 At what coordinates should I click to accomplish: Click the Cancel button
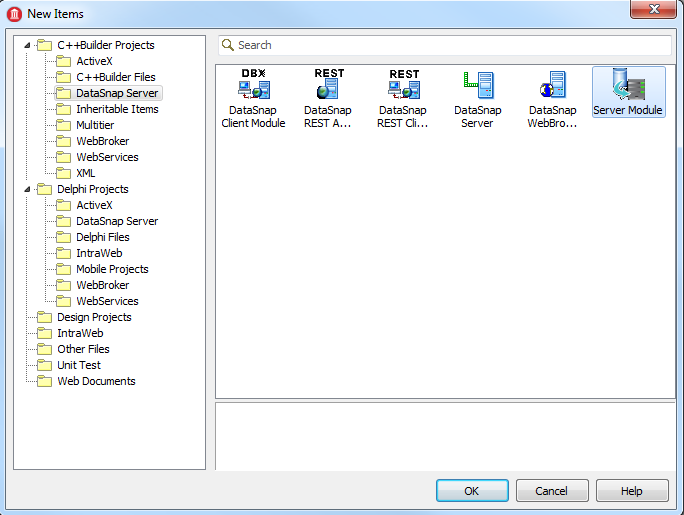[552, 491]
